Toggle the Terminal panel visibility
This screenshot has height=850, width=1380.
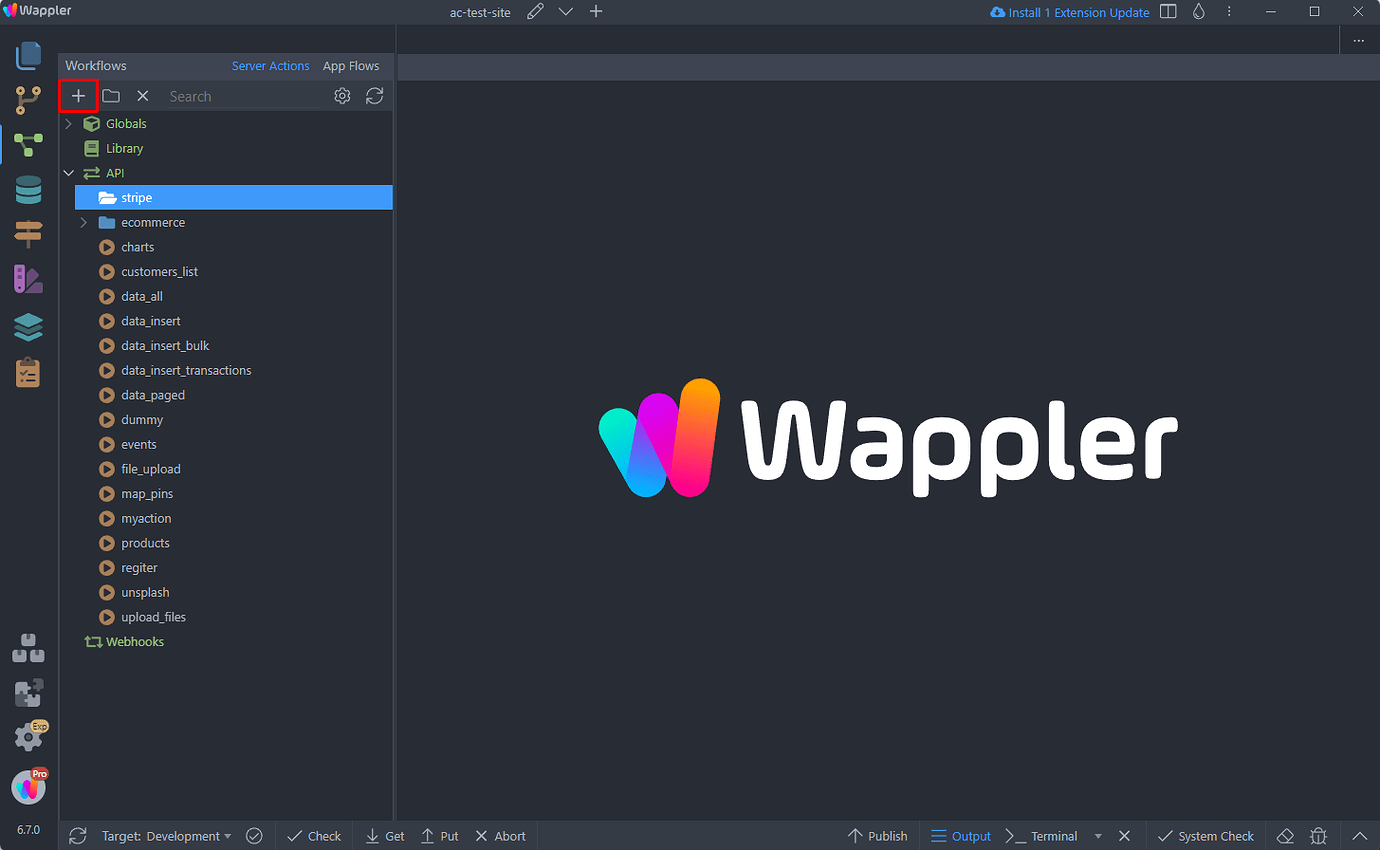click(x=1052, y=835)
